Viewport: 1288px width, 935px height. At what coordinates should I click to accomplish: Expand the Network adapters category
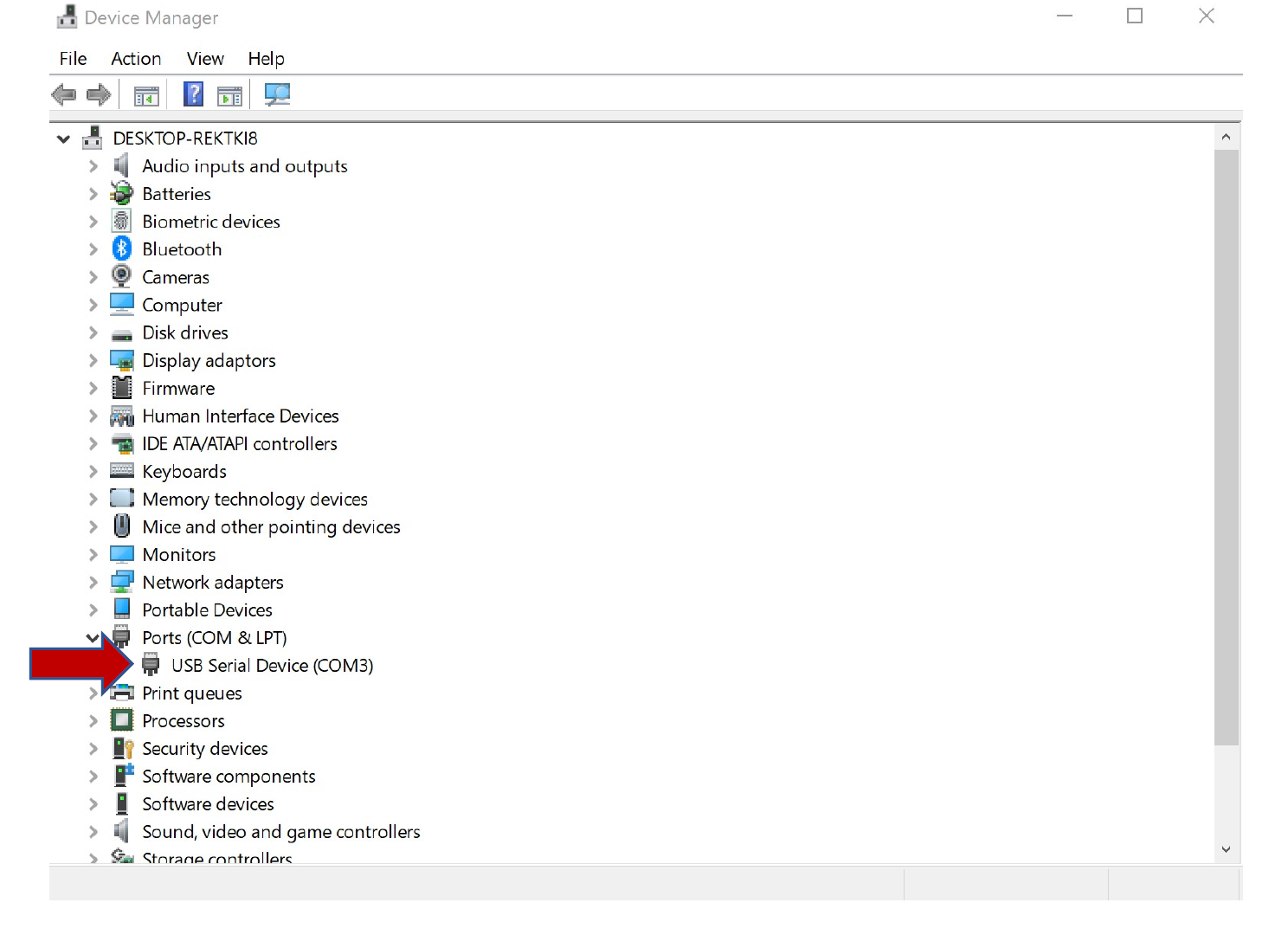(x=93, y=583)
